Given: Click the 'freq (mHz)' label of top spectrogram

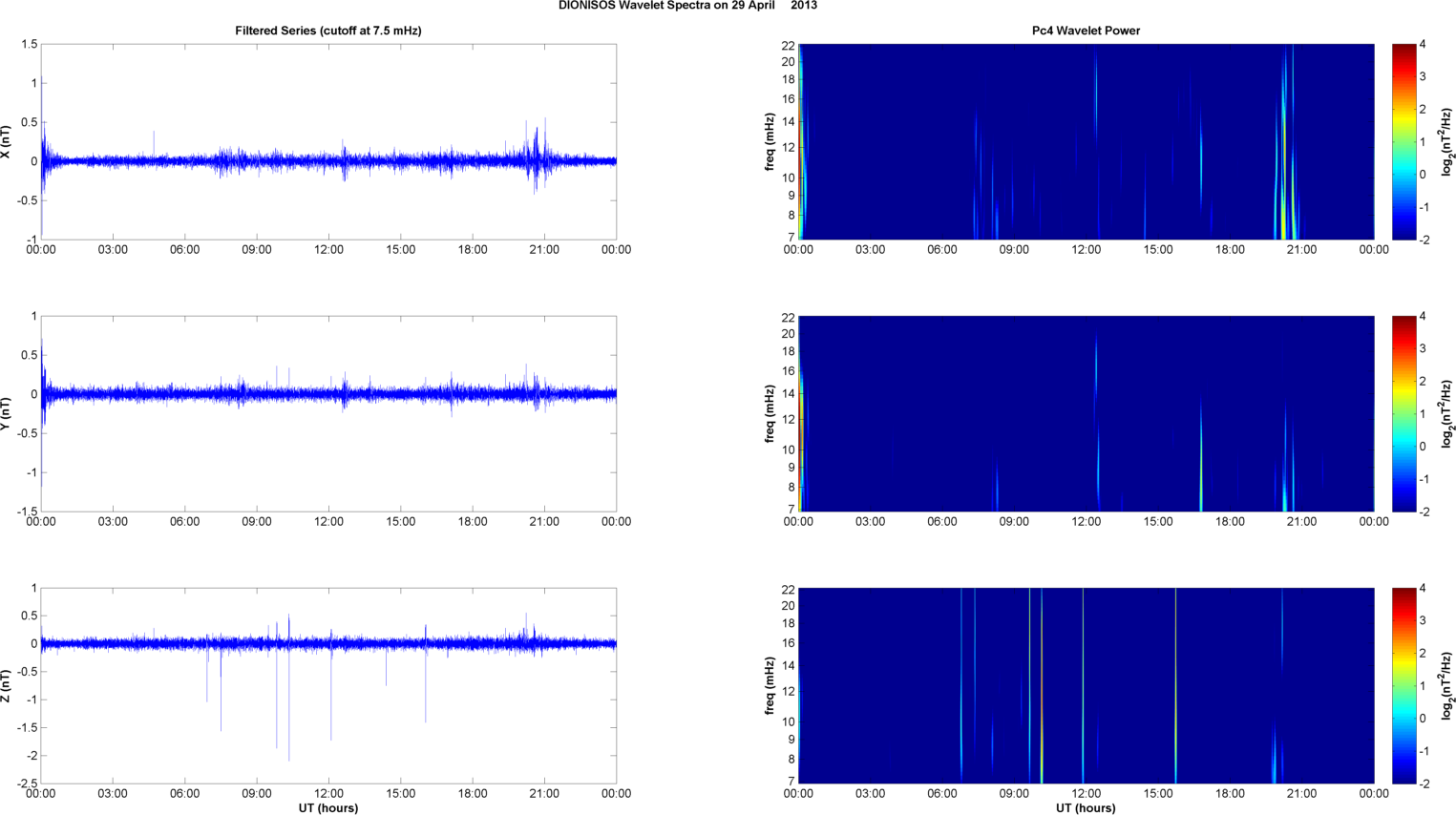Looking at the screenshot, I should coord(770,142).
